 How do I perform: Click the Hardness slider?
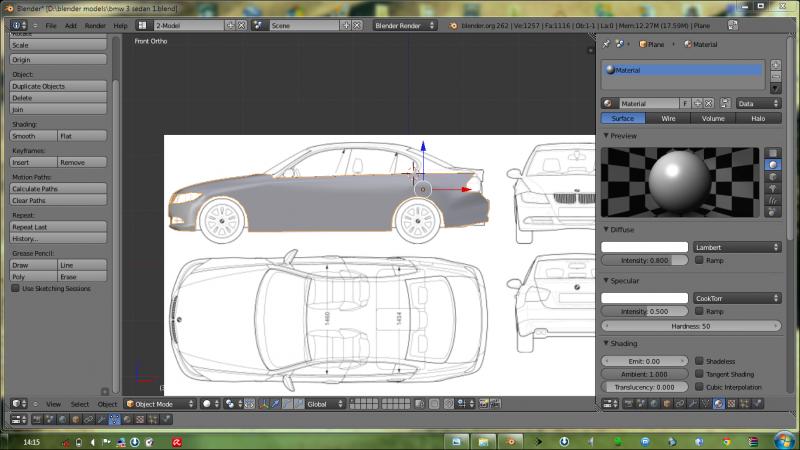click(x=691, y=326)
